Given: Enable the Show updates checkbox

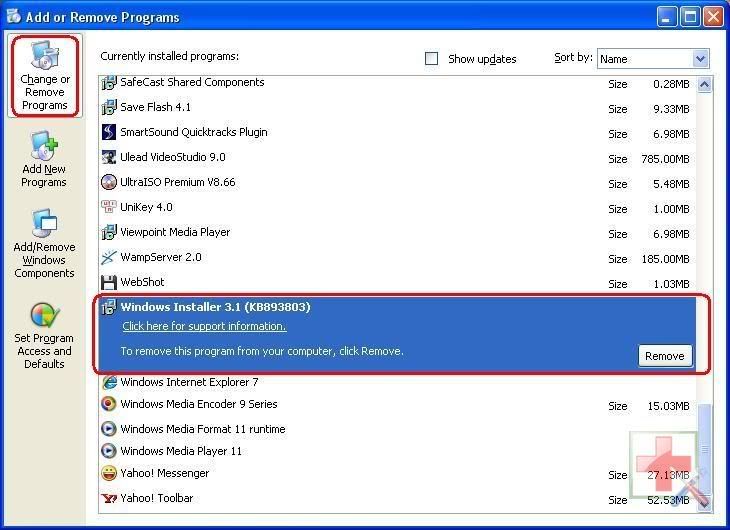Looking at the screenshot, I should 432,59.
